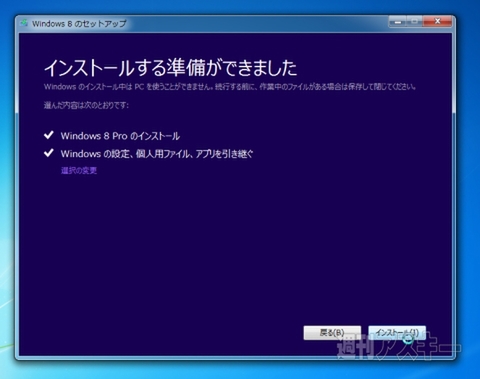Viewport: 480px width, 379px height.
Task: Click the インストール(I) button
Action: 397,333
